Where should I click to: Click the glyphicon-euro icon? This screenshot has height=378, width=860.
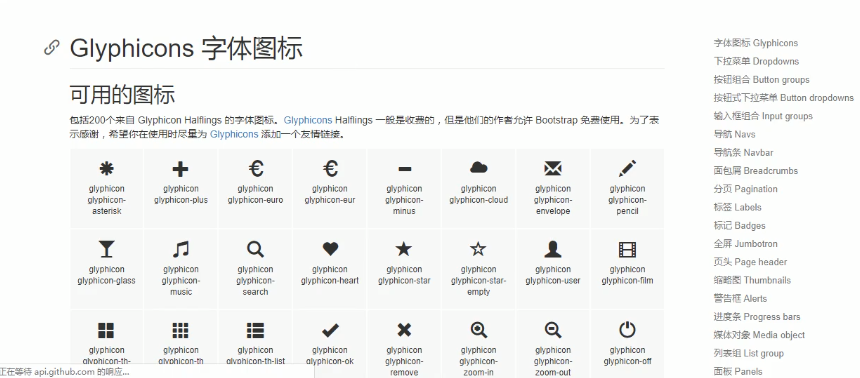point(255,168)
